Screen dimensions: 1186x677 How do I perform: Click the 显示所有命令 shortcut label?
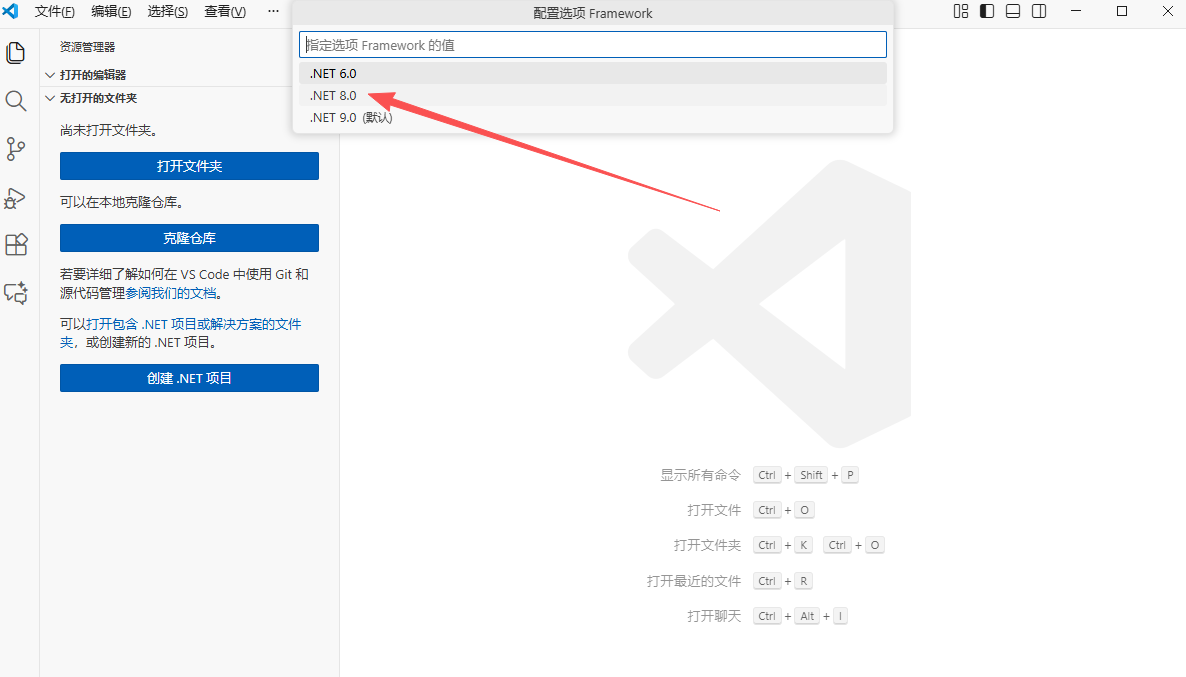click(x=700, y=475)
